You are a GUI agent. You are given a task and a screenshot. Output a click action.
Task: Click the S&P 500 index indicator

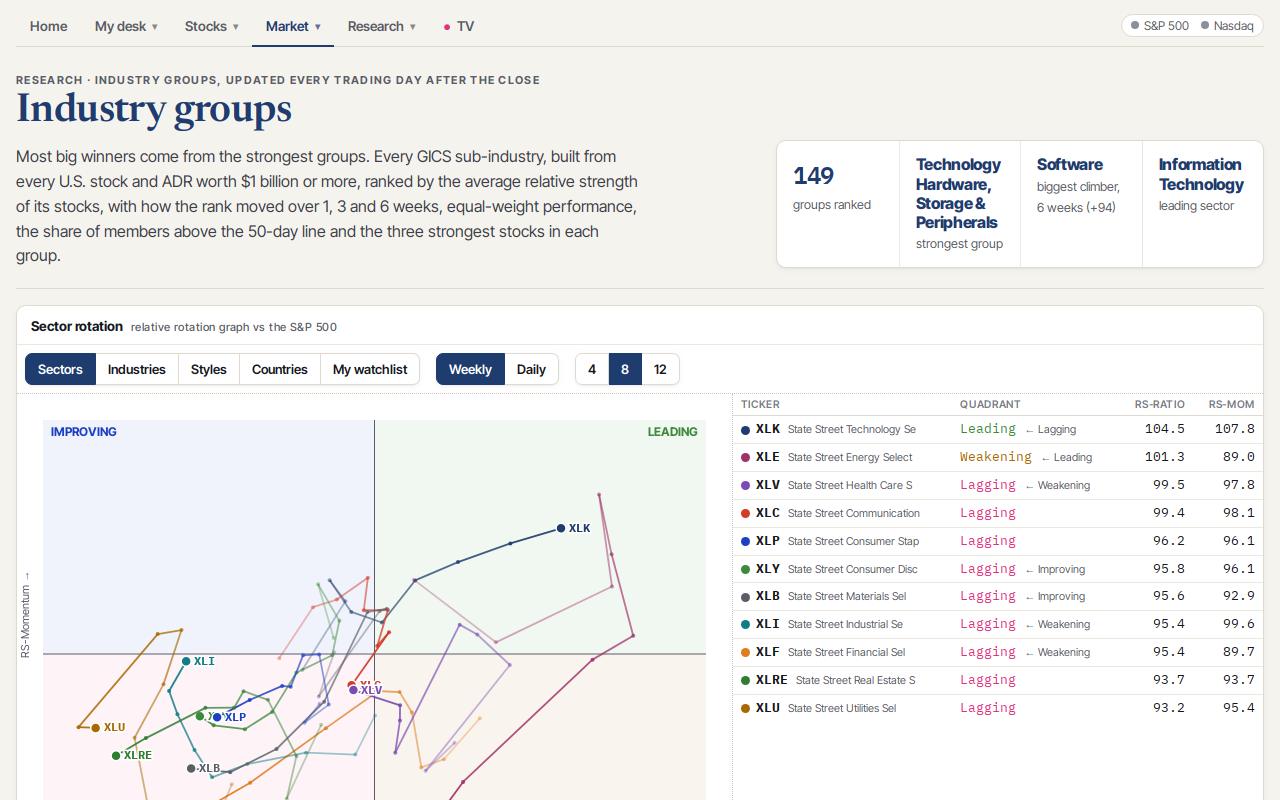coord(1160,26)
